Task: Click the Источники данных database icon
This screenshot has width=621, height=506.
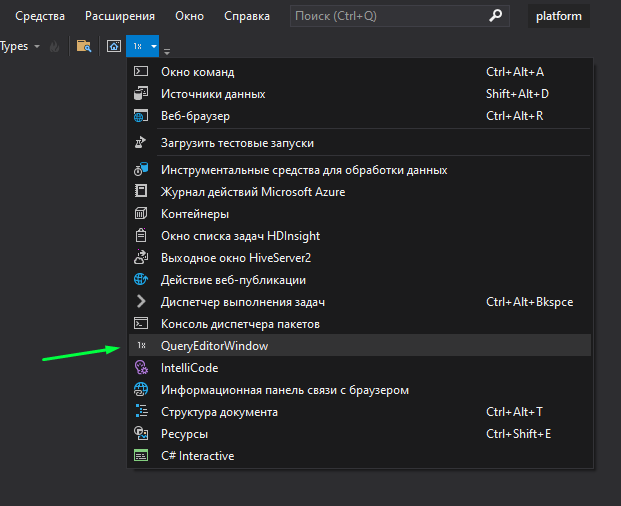Action: pos(141,94)
